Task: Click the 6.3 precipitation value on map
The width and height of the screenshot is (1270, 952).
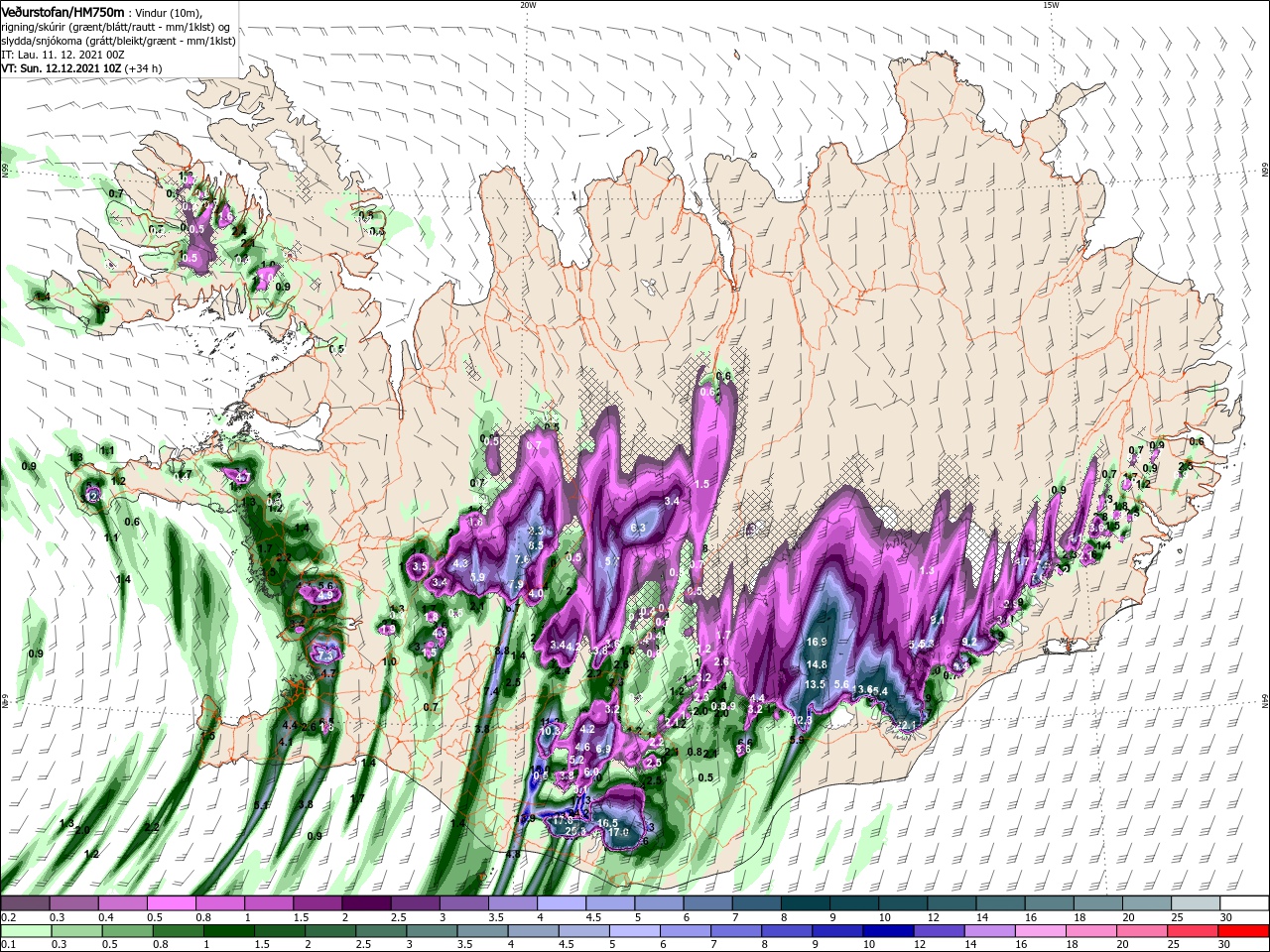Action: pos(638,528)
